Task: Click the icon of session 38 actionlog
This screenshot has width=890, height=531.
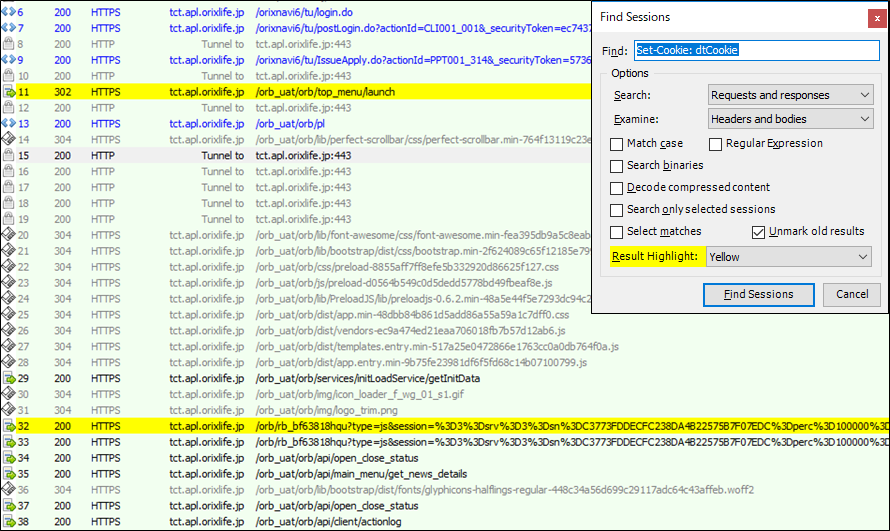Action: coord(9,522)
